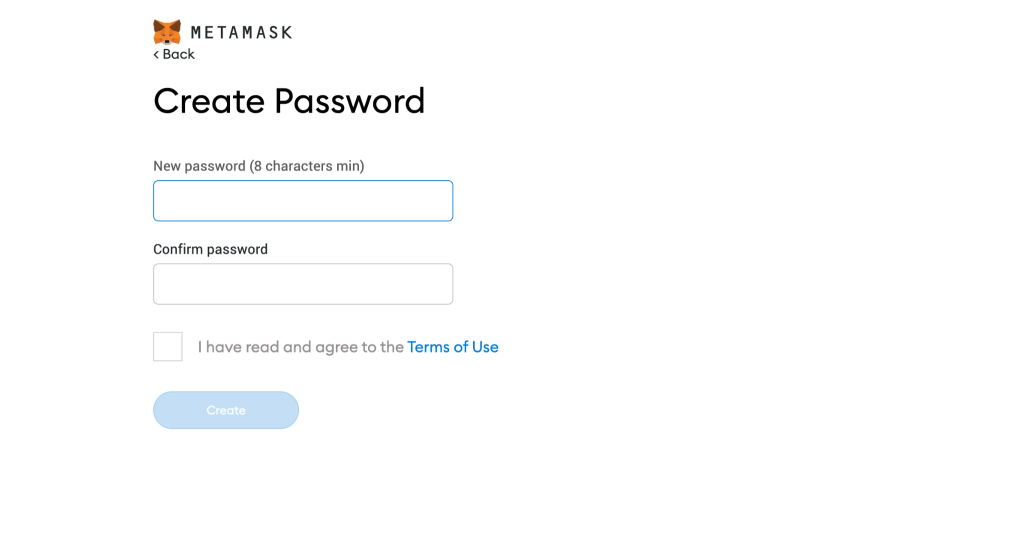Click the back chevron arrow
This screenshot has width=1024, height=550.
[156, 54]
